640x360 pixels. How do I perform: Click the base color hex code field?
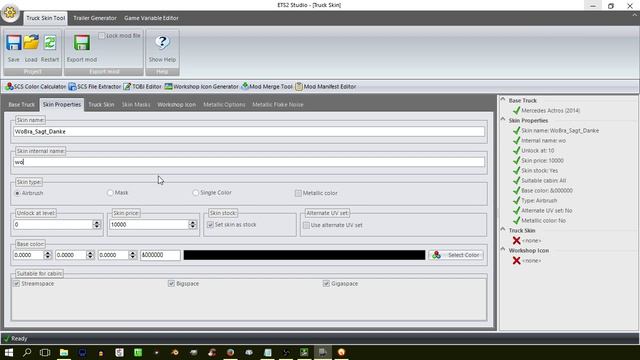point(160,255)
